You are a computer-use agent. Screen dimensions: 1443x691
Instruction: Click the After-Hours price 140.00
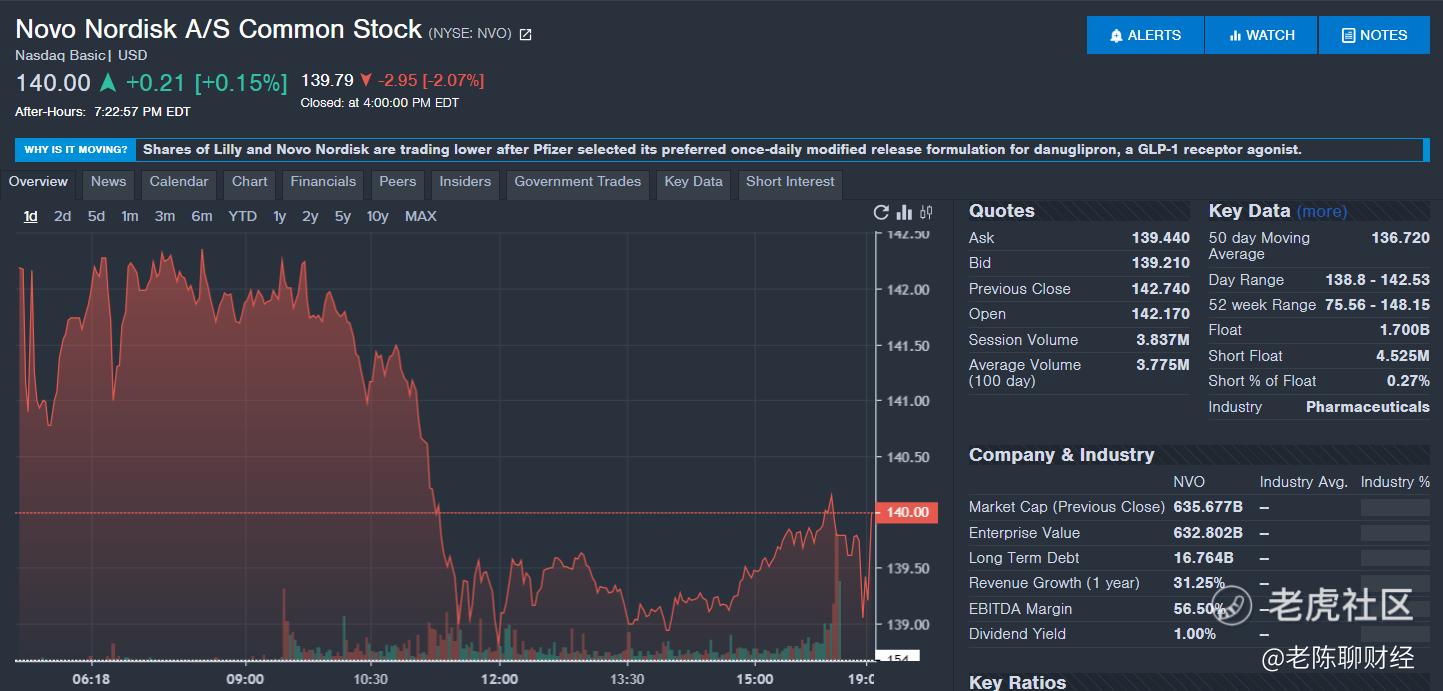pos(53,83)
